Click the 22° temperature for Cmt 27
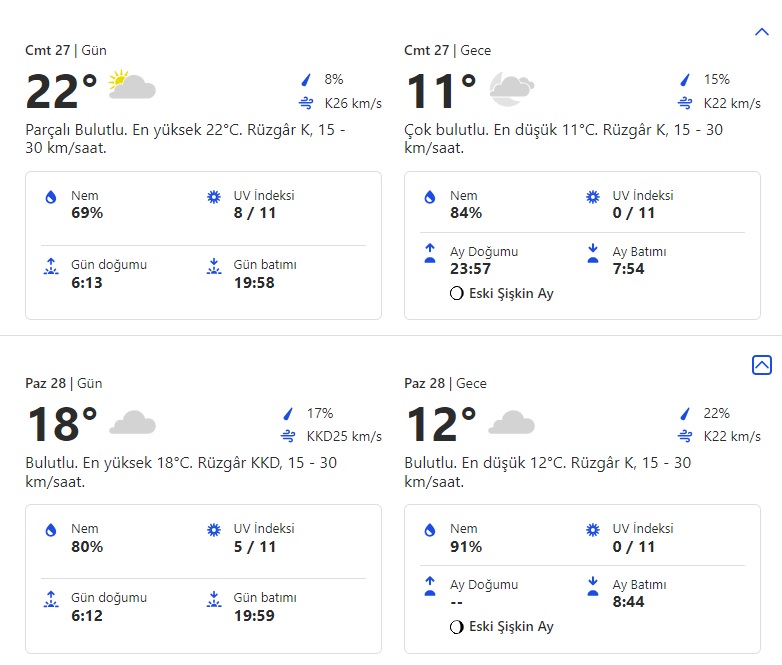Image resolution: width=782 pixels, height=665 pixels. pyautogui.click(x=61, y=91)
